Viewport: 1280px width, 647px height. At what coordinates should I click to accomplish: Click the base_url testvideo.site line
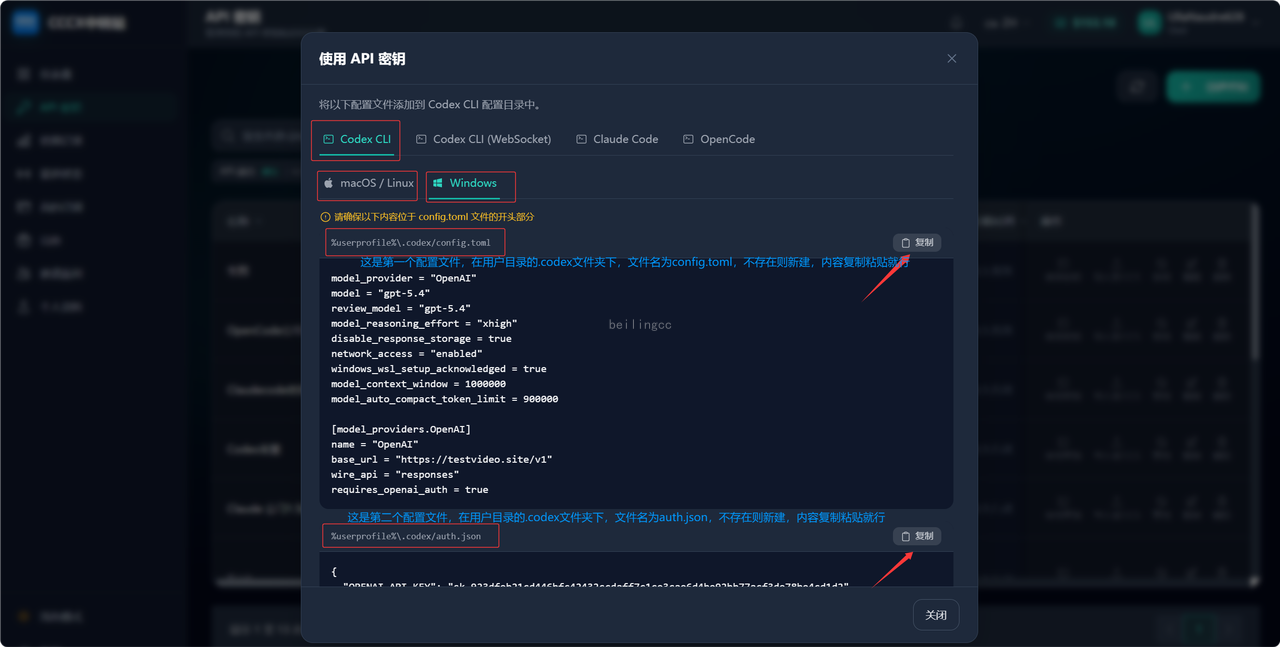tap(442, 459)
